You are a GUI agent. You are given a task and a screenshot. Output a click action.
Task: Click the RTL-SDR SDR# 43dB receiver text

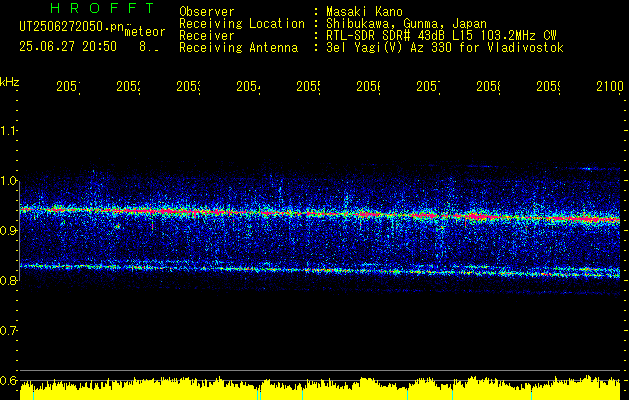point(441,36)
